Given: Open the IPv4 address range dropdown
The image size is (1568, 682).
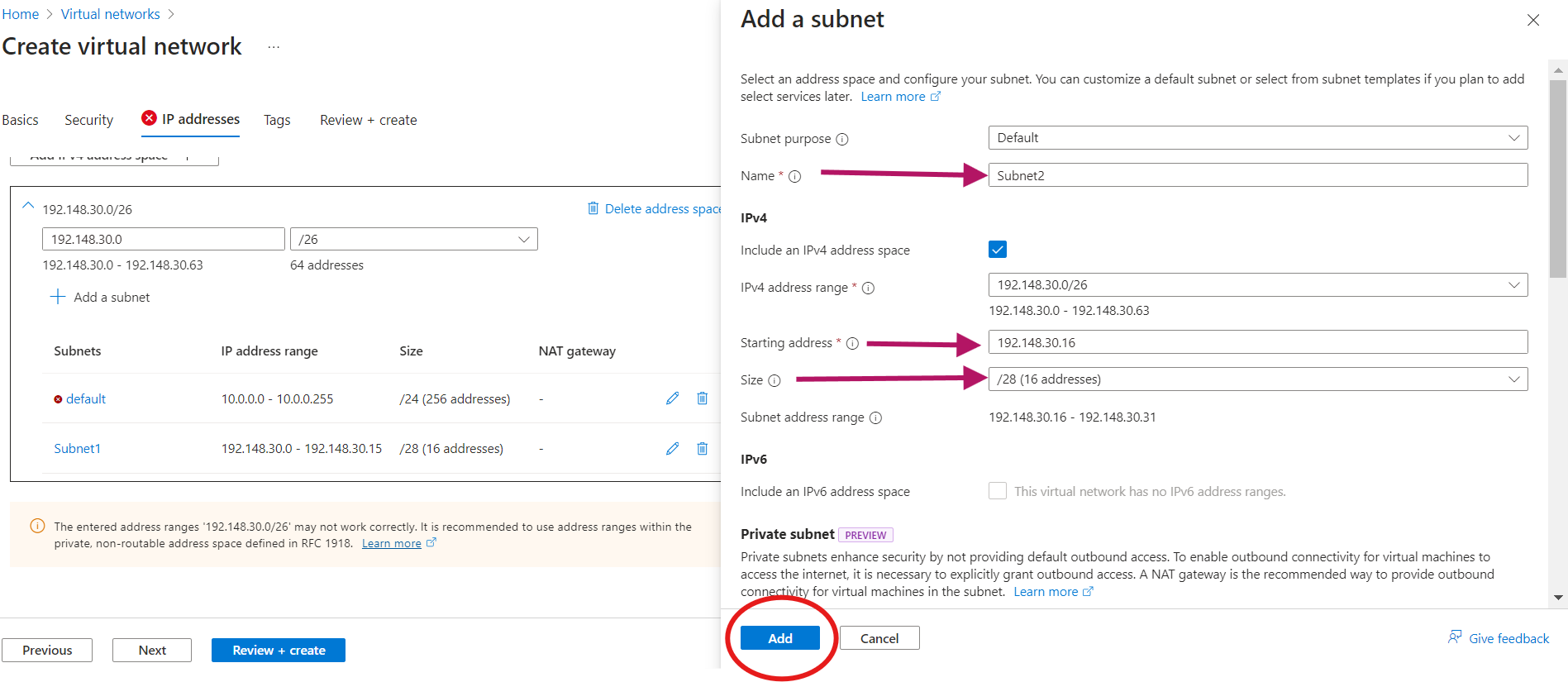Looking at the screenshot, I should coord(1257,285).
